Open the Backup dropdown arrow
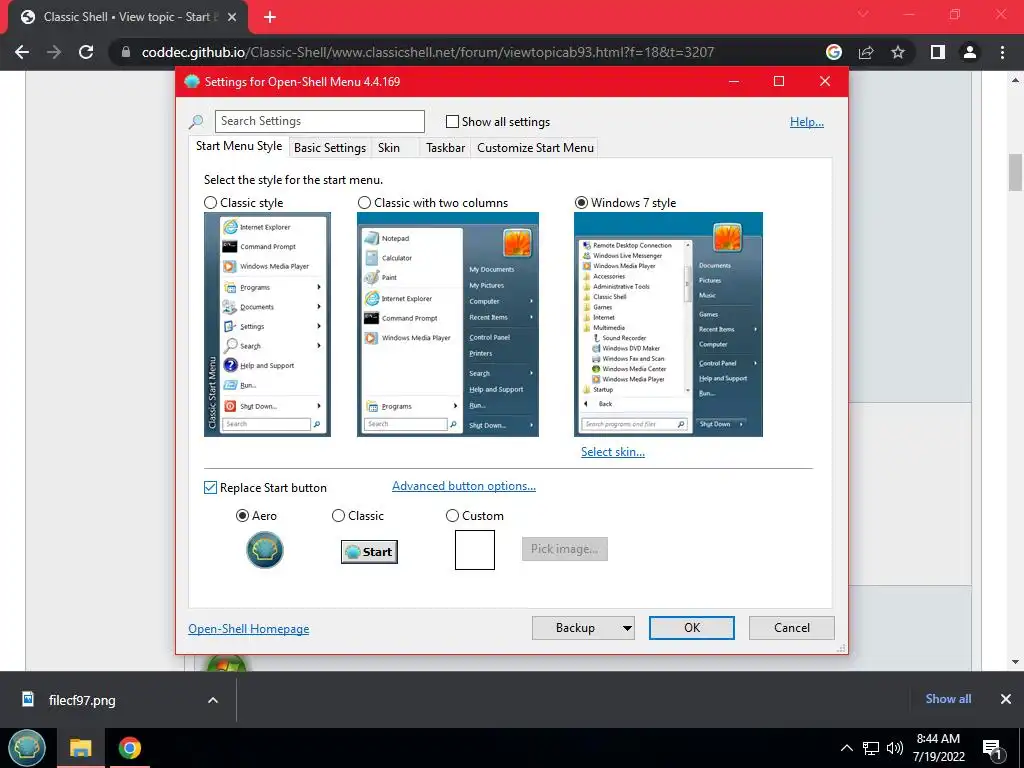 pos(627,628)
